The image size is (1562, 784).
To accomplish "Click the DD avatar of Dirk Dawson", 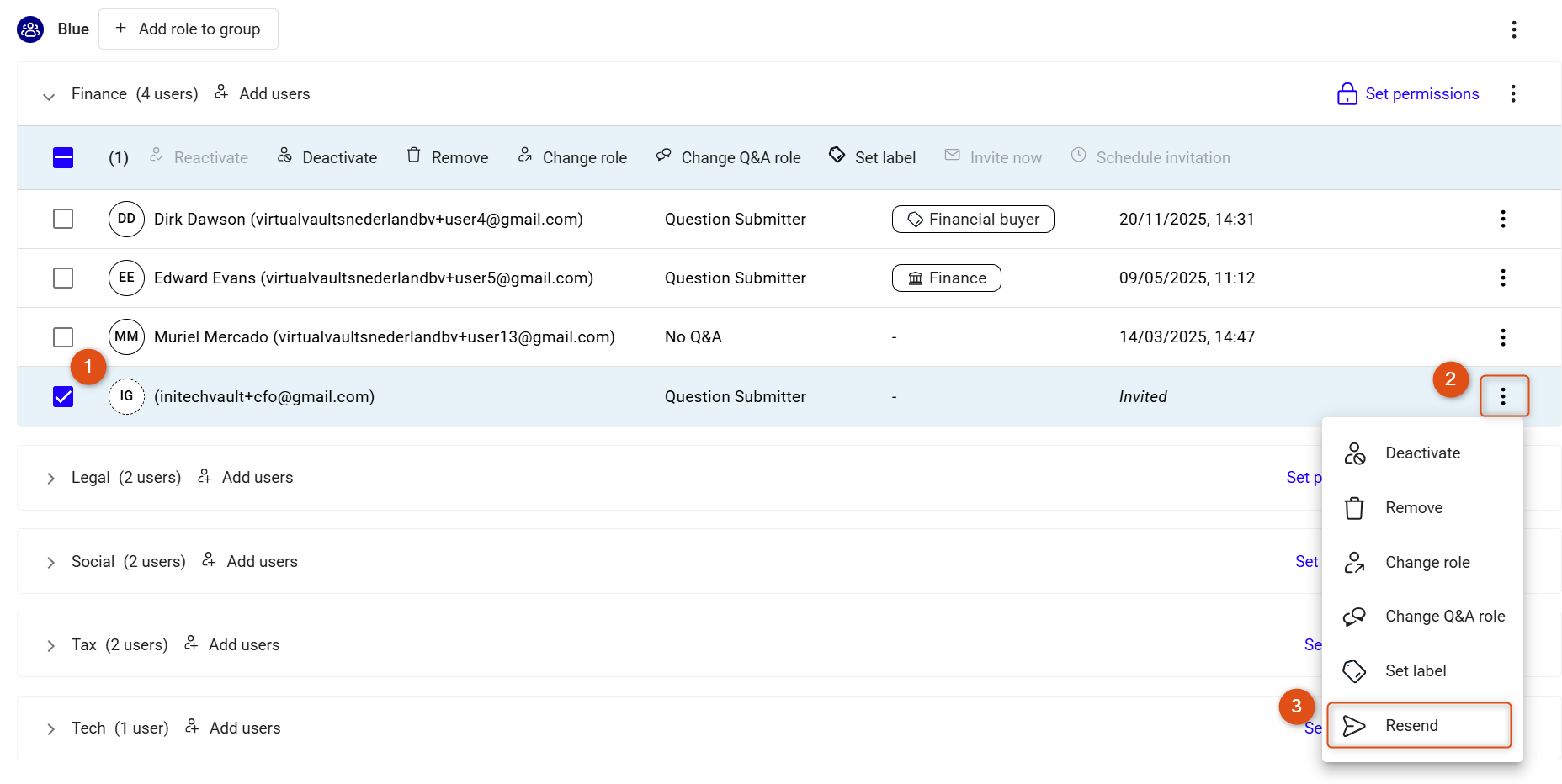I will [126, 219].
